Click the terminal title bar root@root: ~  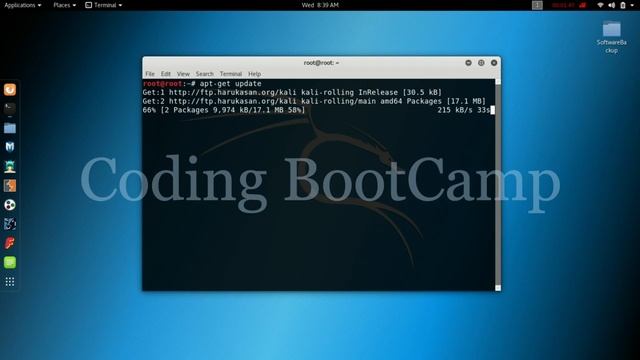coord(321,63)
